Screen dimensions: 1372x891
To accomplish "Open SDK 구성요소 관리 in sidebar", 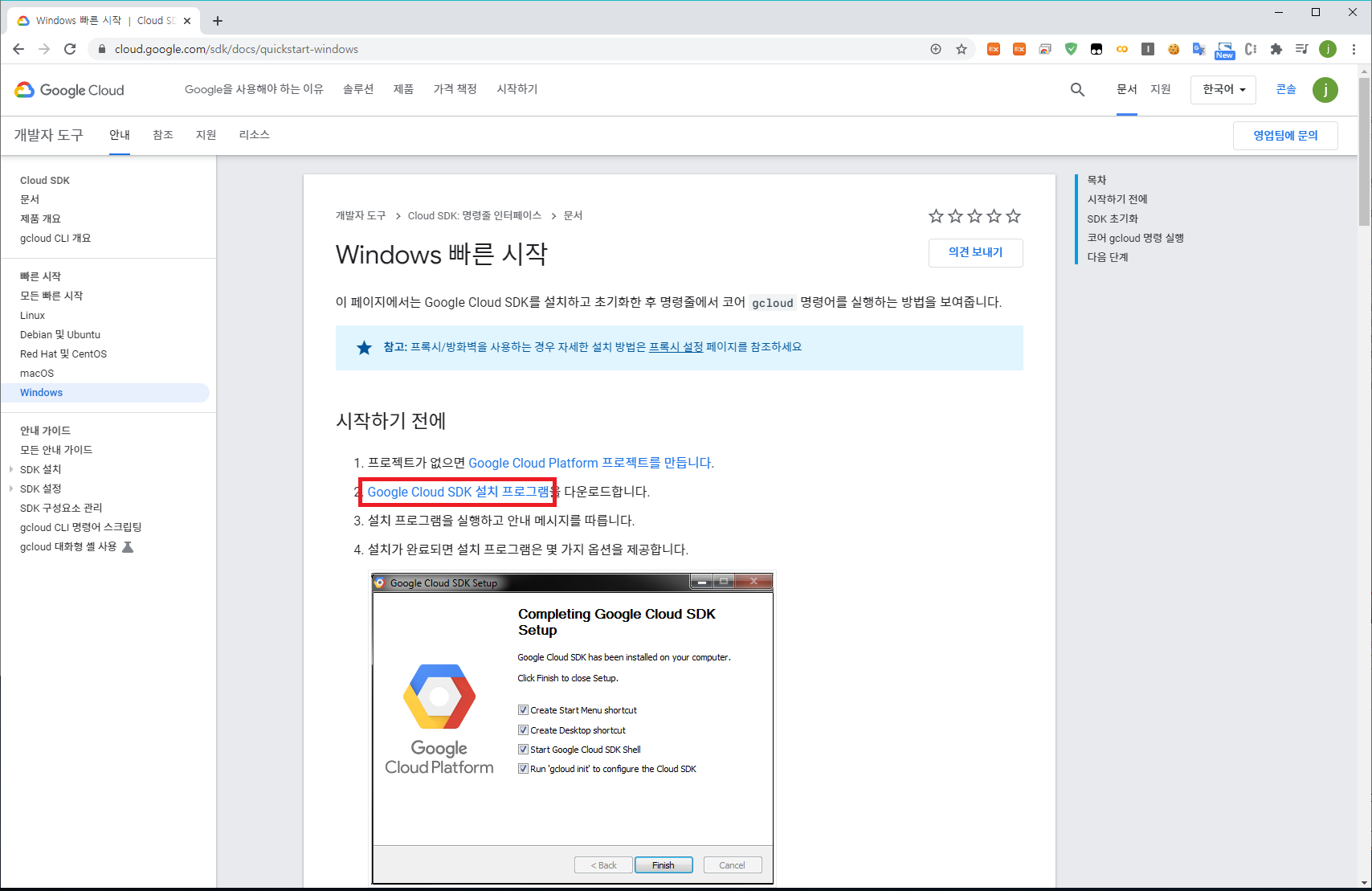I will (61, 509).
